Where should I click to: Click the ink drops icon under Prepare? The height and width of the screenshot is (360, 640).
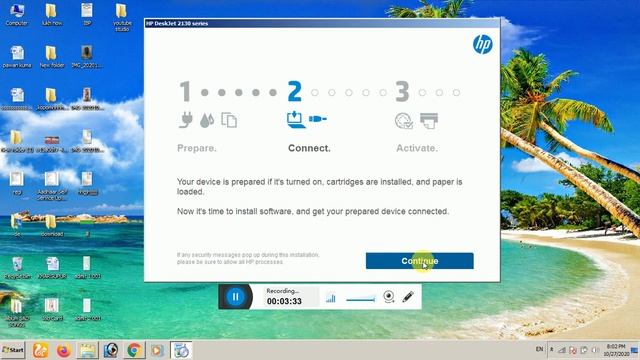pyautogui.click(x=207, y=120)
